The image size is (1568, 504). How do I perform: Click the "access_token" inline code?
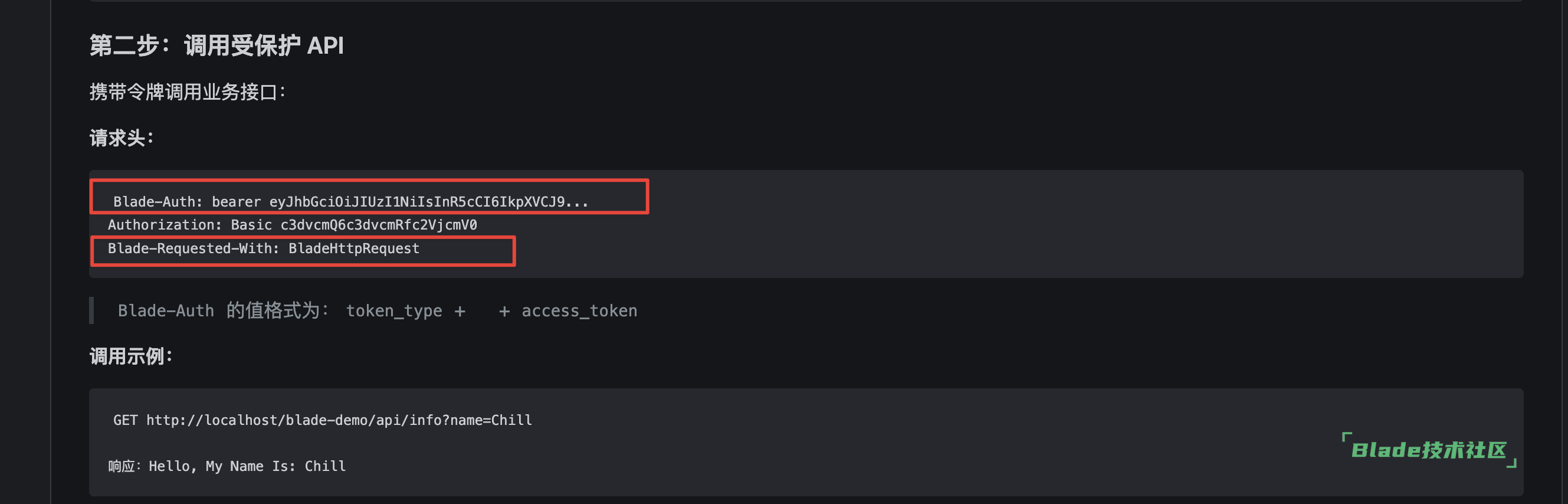pos(579,311)
